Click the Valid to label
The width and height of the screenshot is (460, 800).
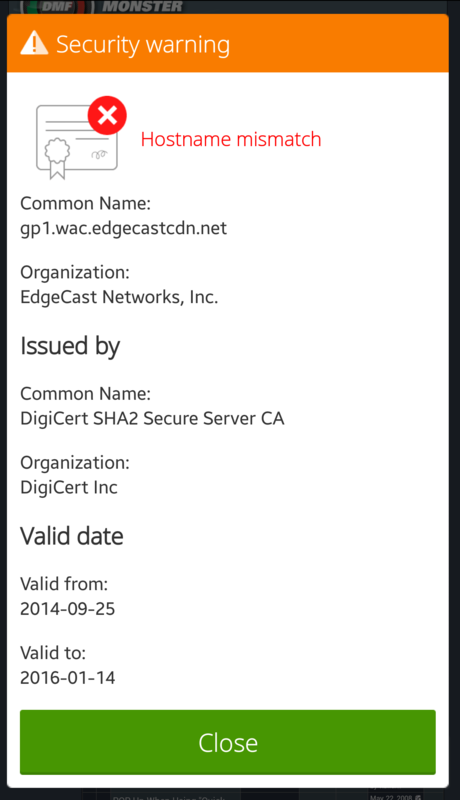pos(53,653)
